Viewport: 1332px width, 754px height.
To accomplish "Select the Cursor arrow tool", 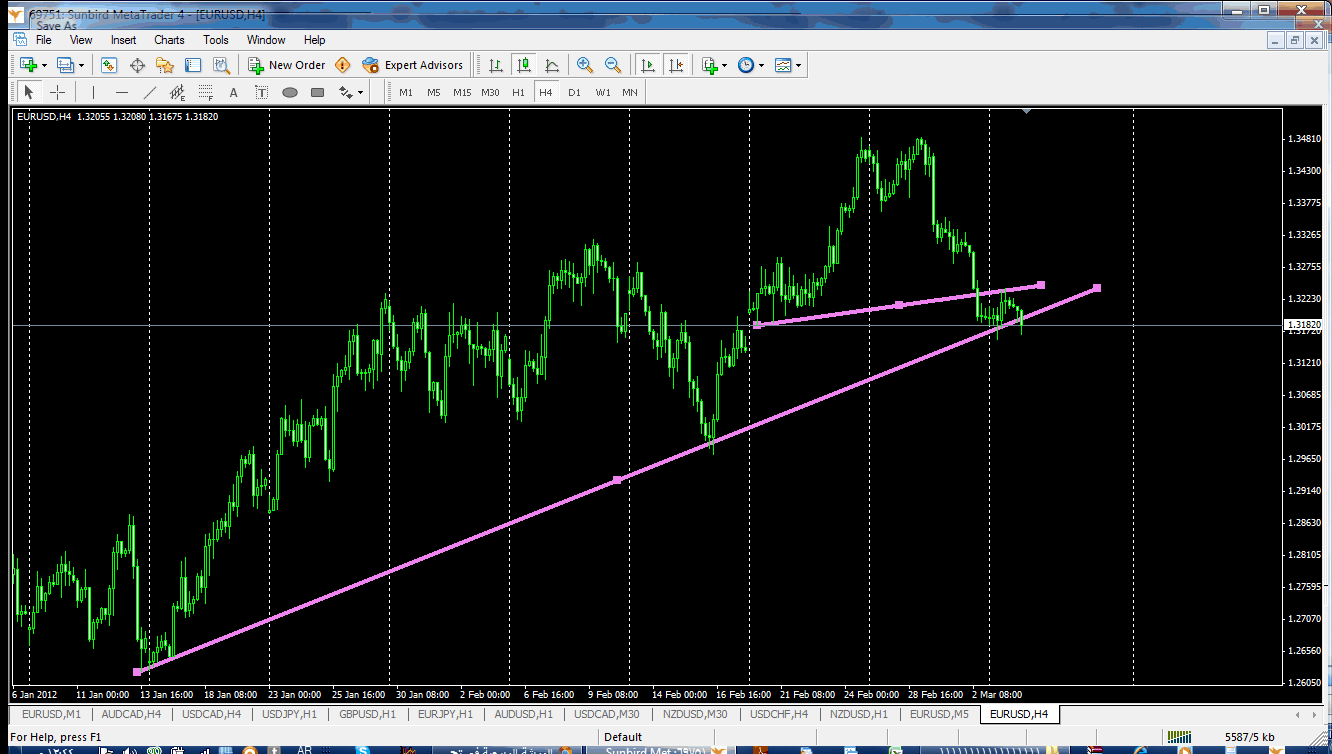I will click(28, 92).
